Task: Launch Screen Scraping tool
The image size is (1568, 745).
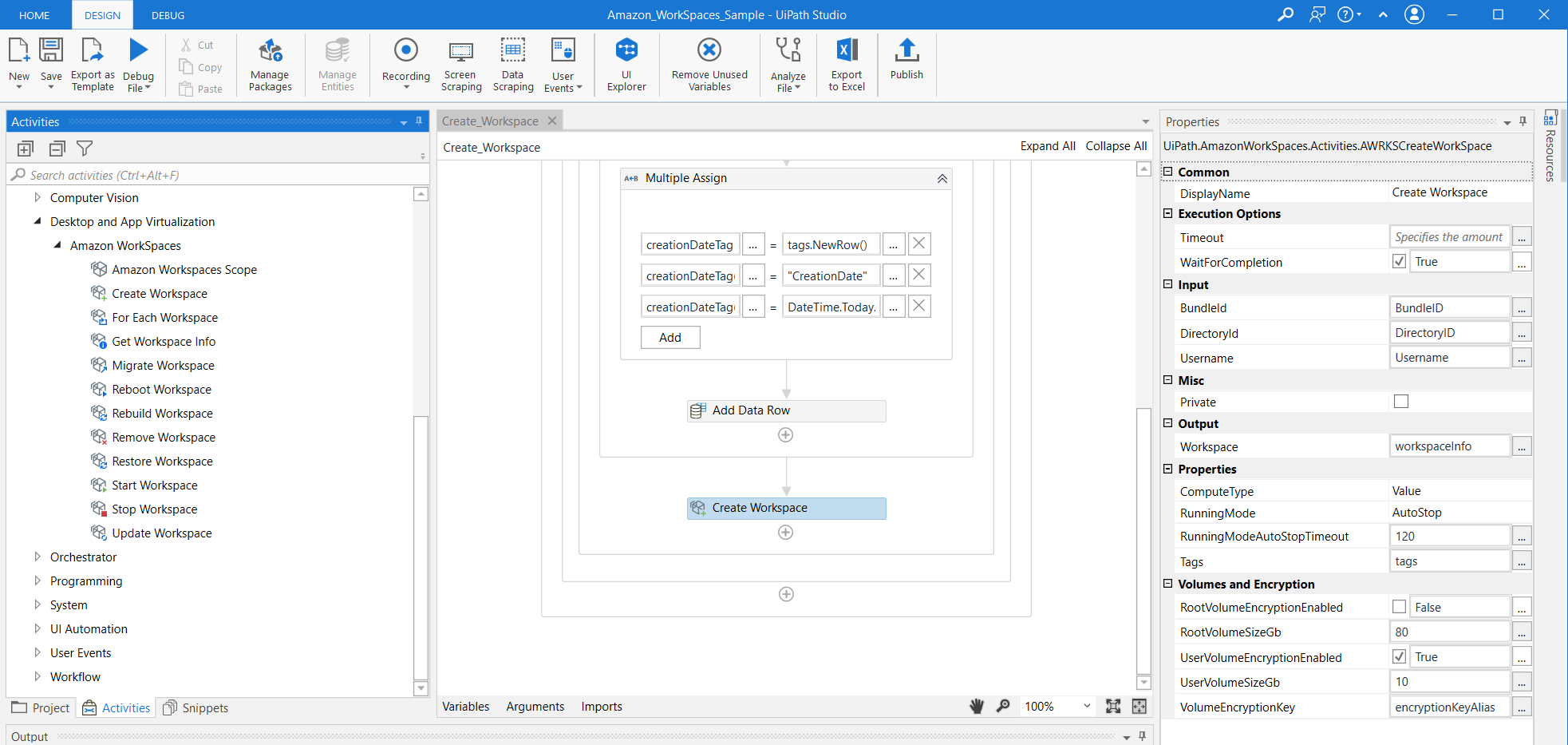Action: [x=461, y=65]
